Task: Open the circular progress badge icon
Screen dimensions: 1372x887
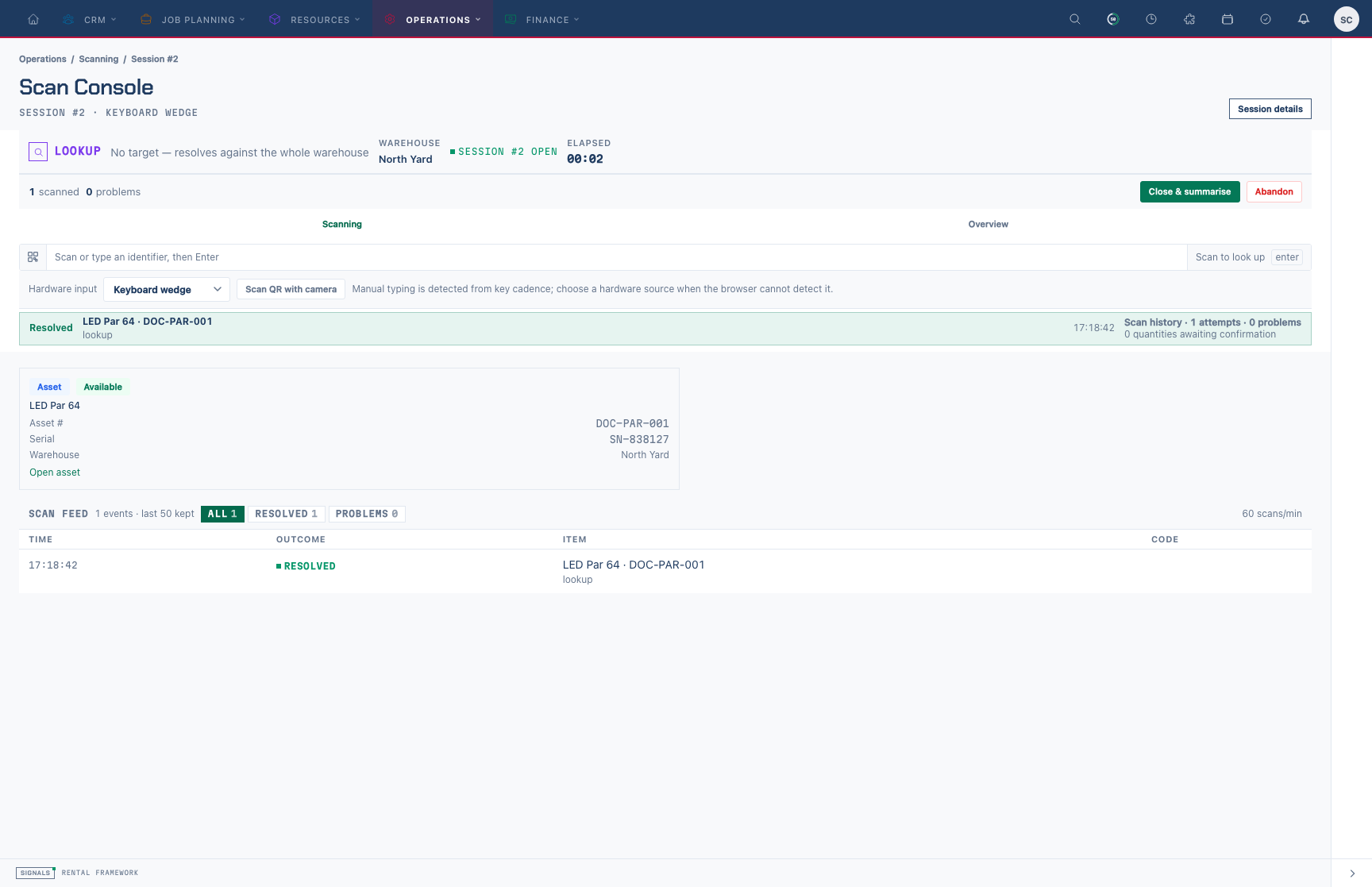Action: [1113, 19]
